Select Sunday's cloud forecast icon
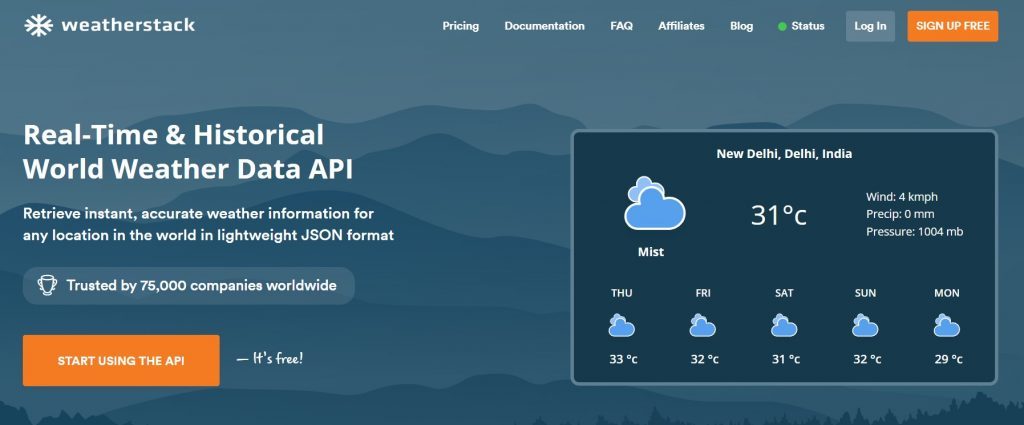The width and height of the screenshot is (1024, 425). (x=865, y=325)
